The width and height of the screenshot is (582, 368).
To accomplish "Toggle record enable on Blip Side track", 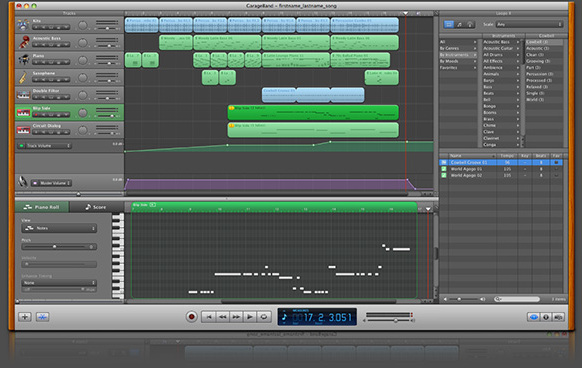I will [36, 115].
